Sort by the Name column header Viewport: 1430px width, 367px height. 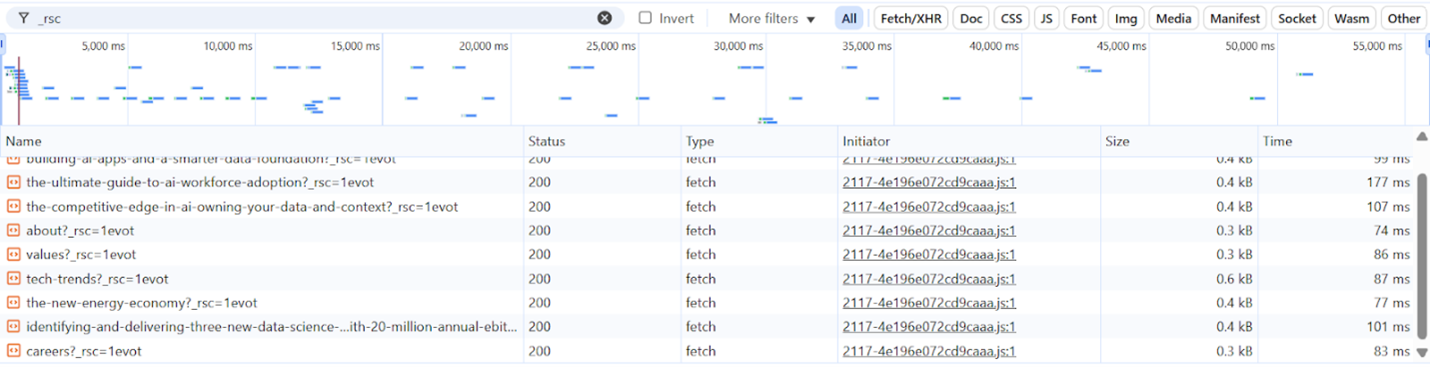(262, 141)
